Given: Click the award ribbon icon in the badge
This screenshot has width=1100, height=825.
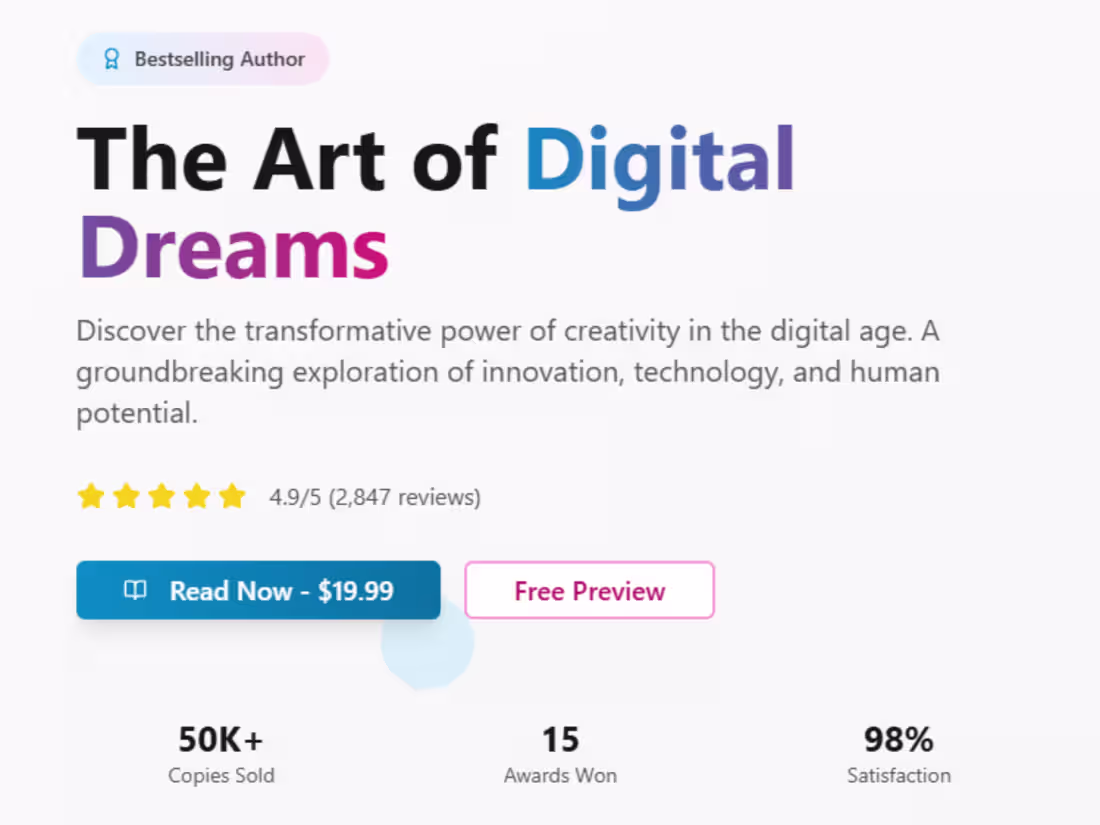Looking at the screenshot, I should pyautogui.click(x=110, y=59).
